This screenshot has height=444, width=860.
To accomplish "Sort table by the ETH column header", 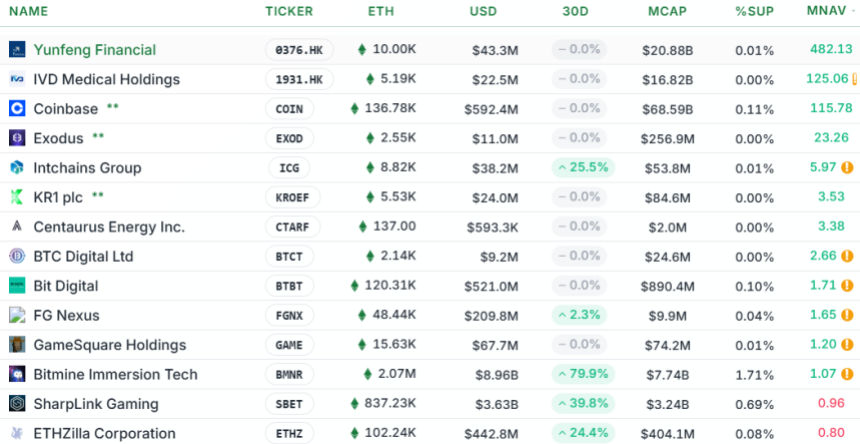I will point(382,11).
